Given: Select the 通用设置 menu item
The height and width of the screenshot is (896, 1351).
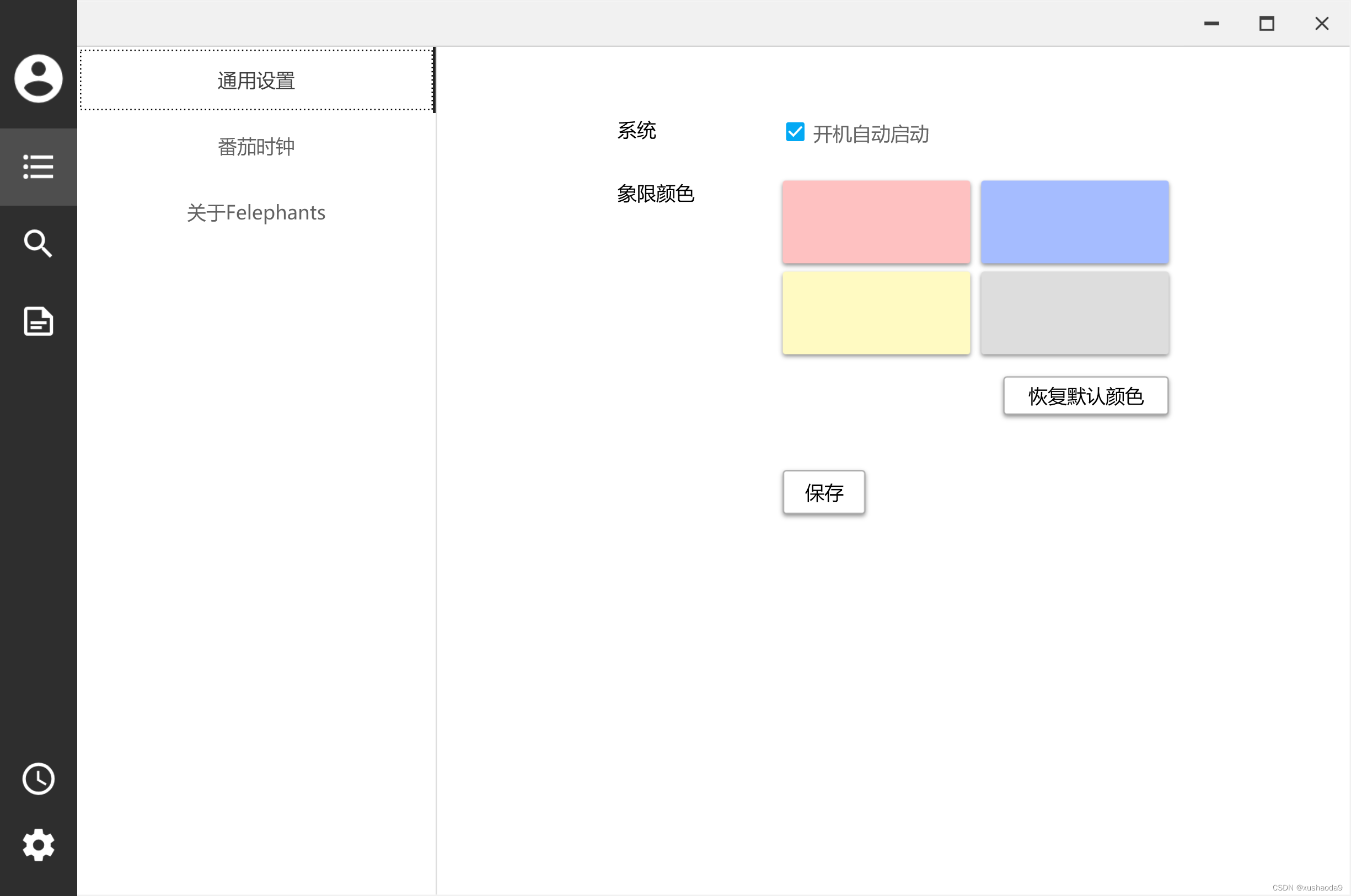Looking at the screenshot, I should [256, 81].
